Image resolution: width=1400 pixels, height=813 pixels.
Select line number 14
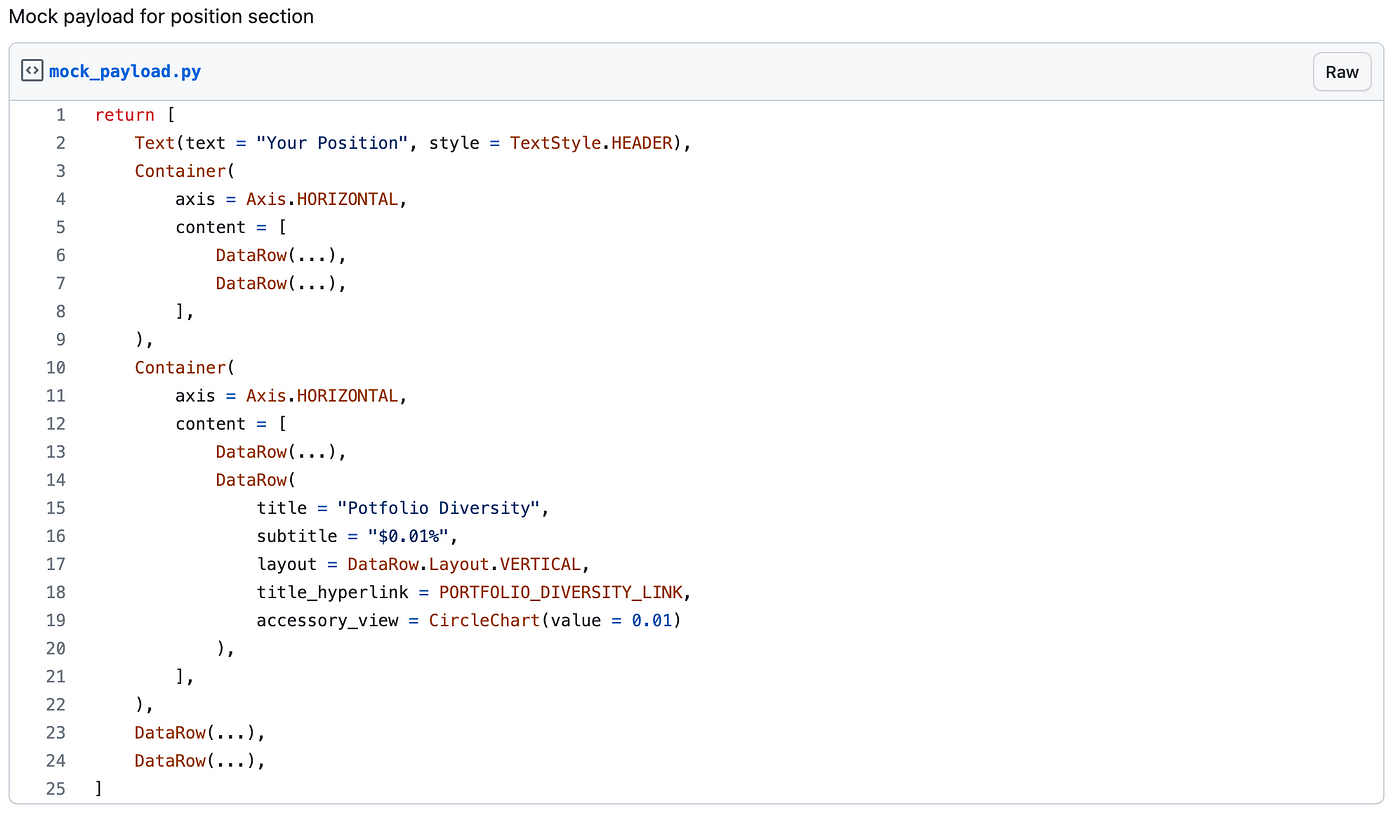coord(55,480)
